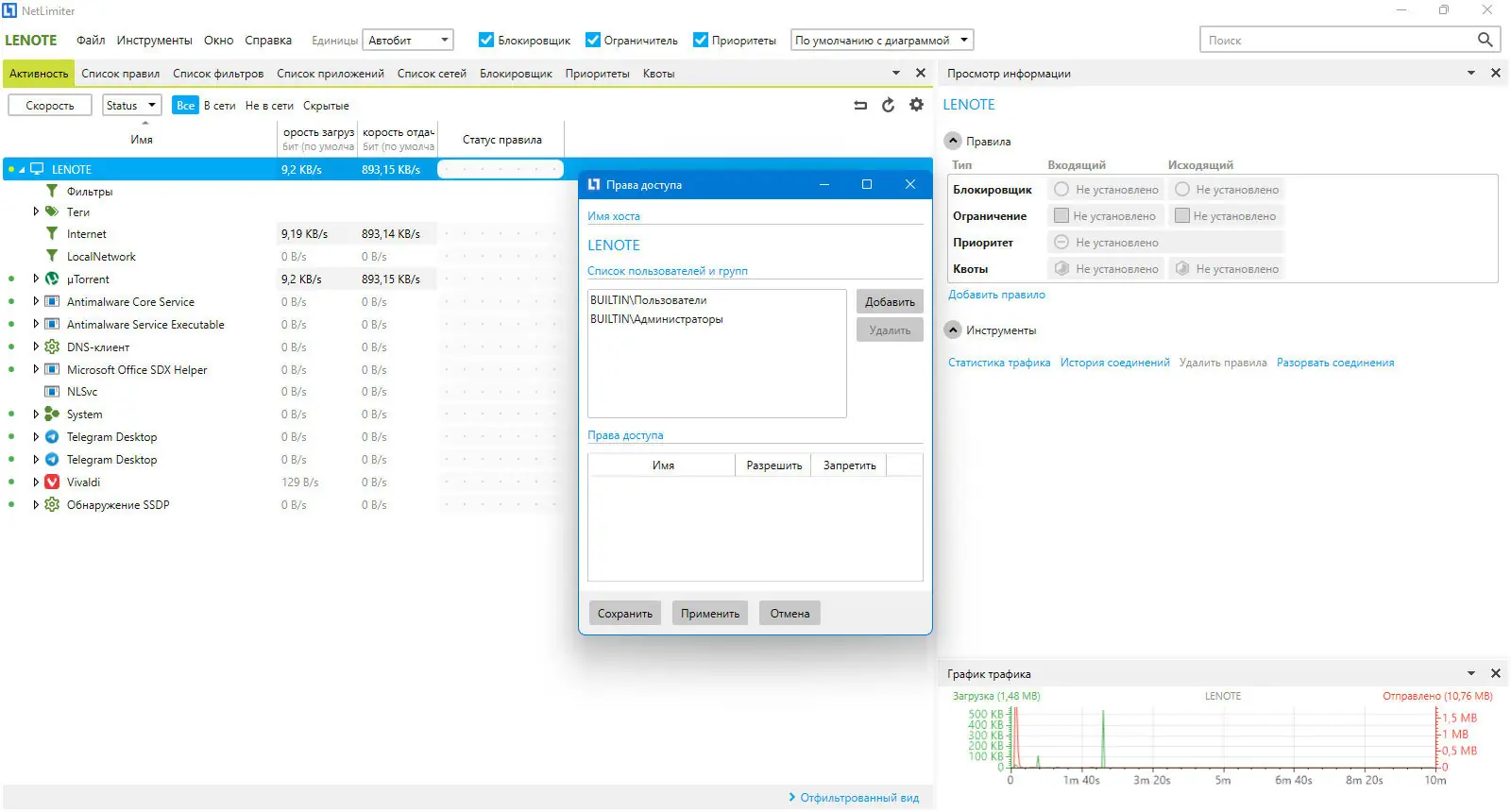Image resolution: width=1511 pixels, height=812 pixels.
Task: Close the activity tab panel
Action: point(921,73)
